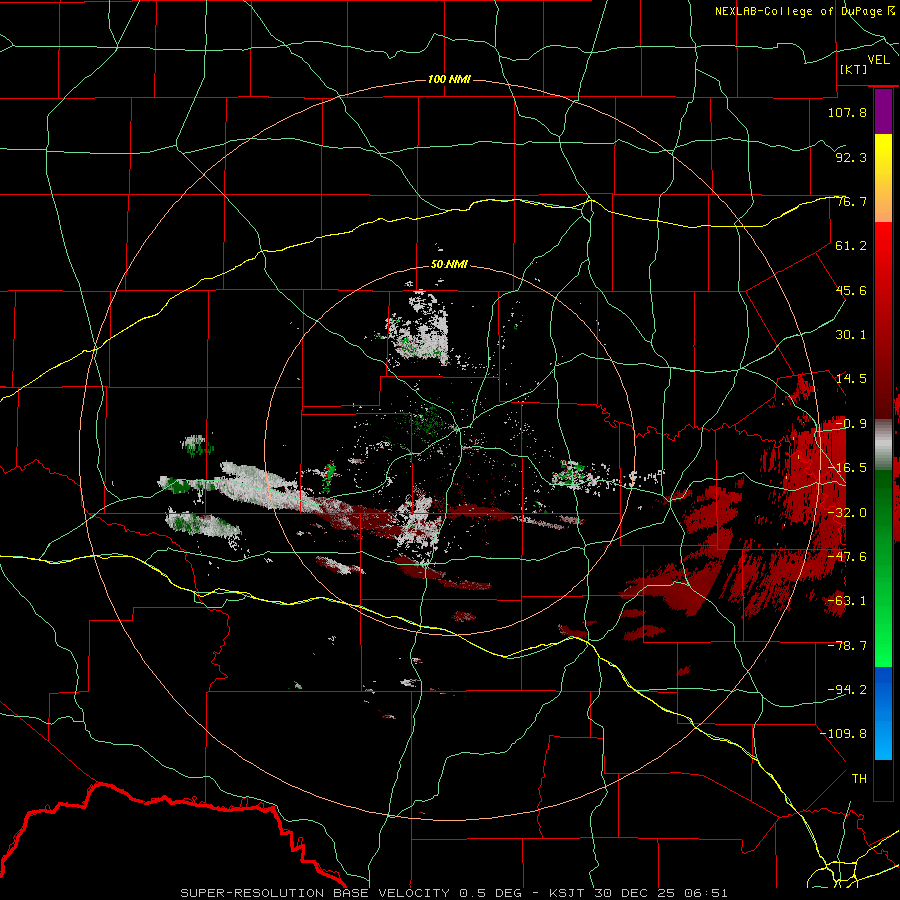Click the bright green segment of color bar
This screenshot has height=900, width=900.
coord(883,568)
